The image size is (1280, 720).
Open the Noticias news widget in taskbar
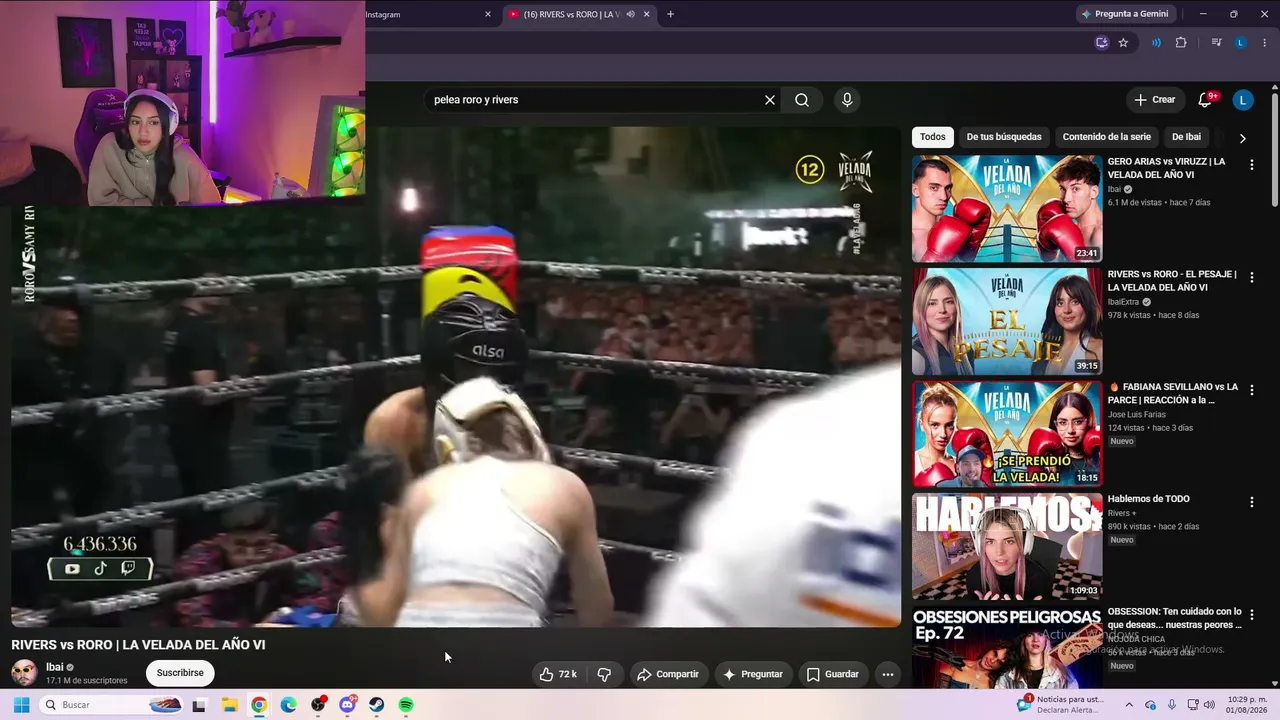[x=1060, y=705]
